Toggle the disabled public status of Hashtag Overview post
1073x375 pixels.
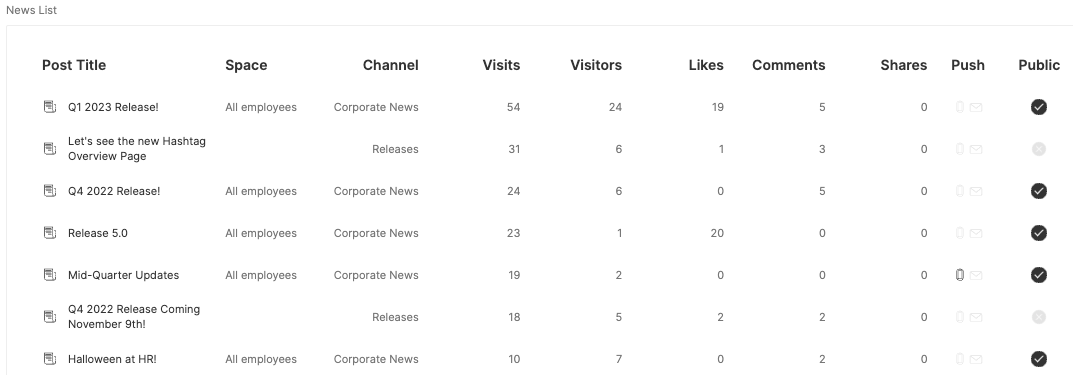tap(1039, 148)
